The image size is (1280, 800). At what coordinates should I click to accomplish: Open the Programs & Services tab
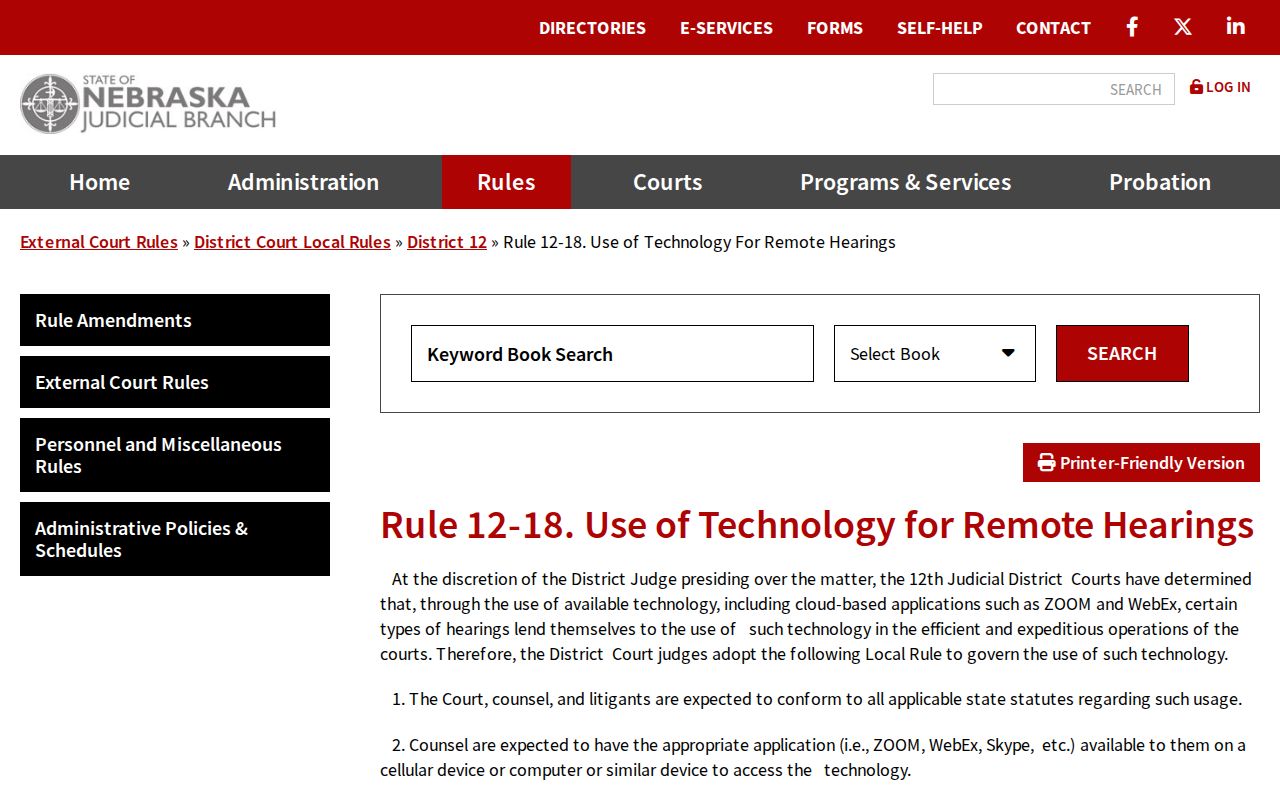[905, 182]
